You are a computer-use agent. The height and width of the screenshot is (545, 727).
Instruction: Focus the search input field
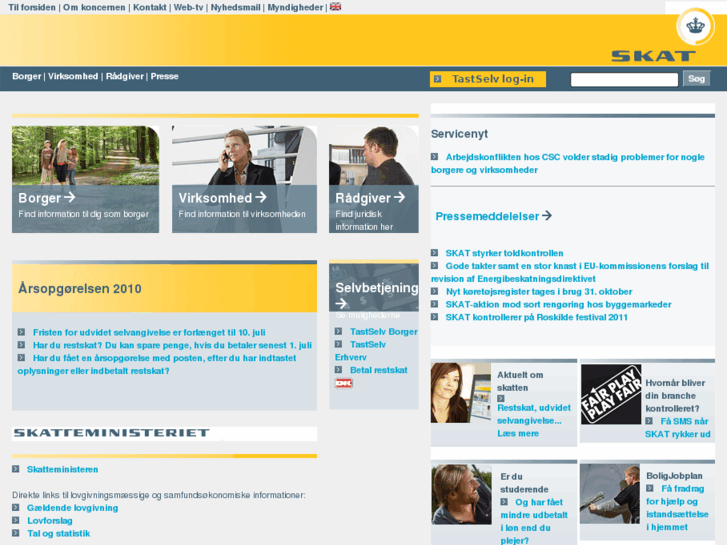(624, 80)
